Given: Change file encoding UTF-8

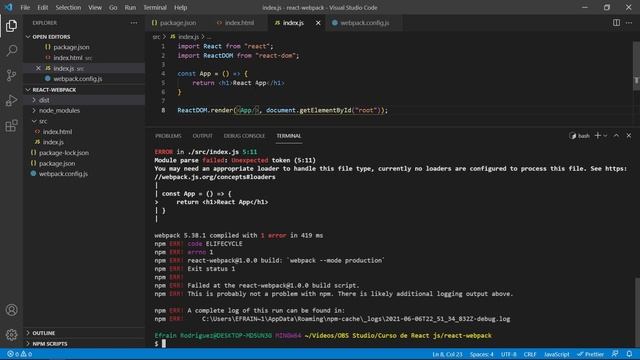Looking at the screenshot, I should [509, 354].
